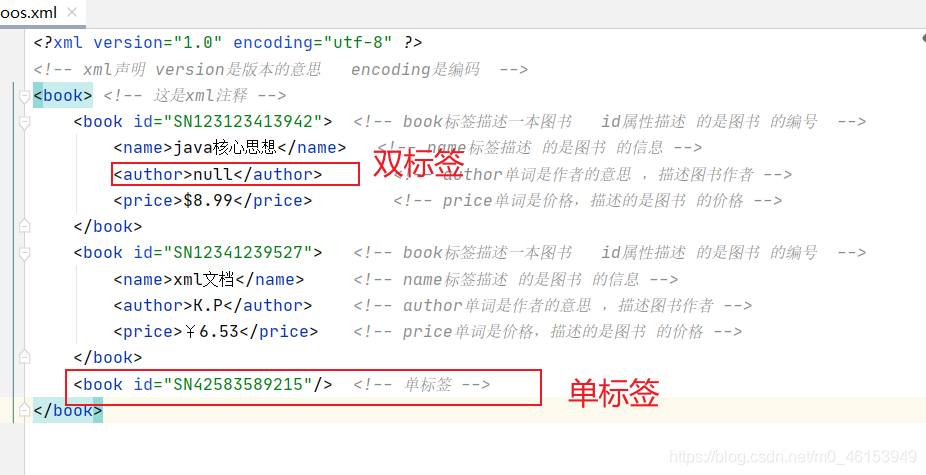Toggle fold marker at </book> below $8.99 price
926x475 pixels.
click(24, 226)
